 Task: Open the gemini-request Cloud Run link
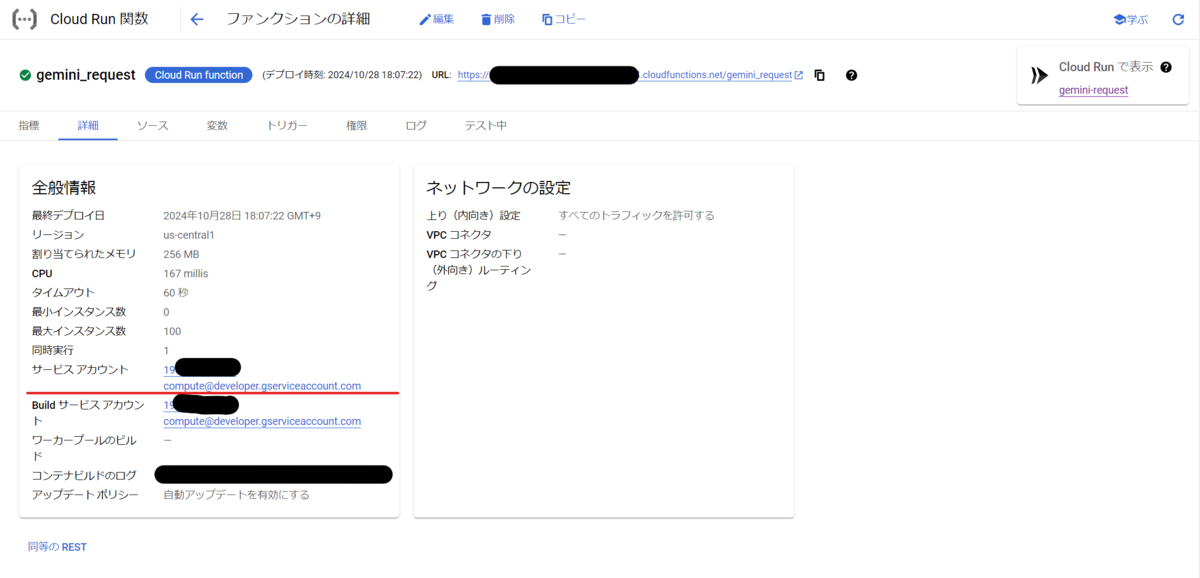(x=1093, y=90)
